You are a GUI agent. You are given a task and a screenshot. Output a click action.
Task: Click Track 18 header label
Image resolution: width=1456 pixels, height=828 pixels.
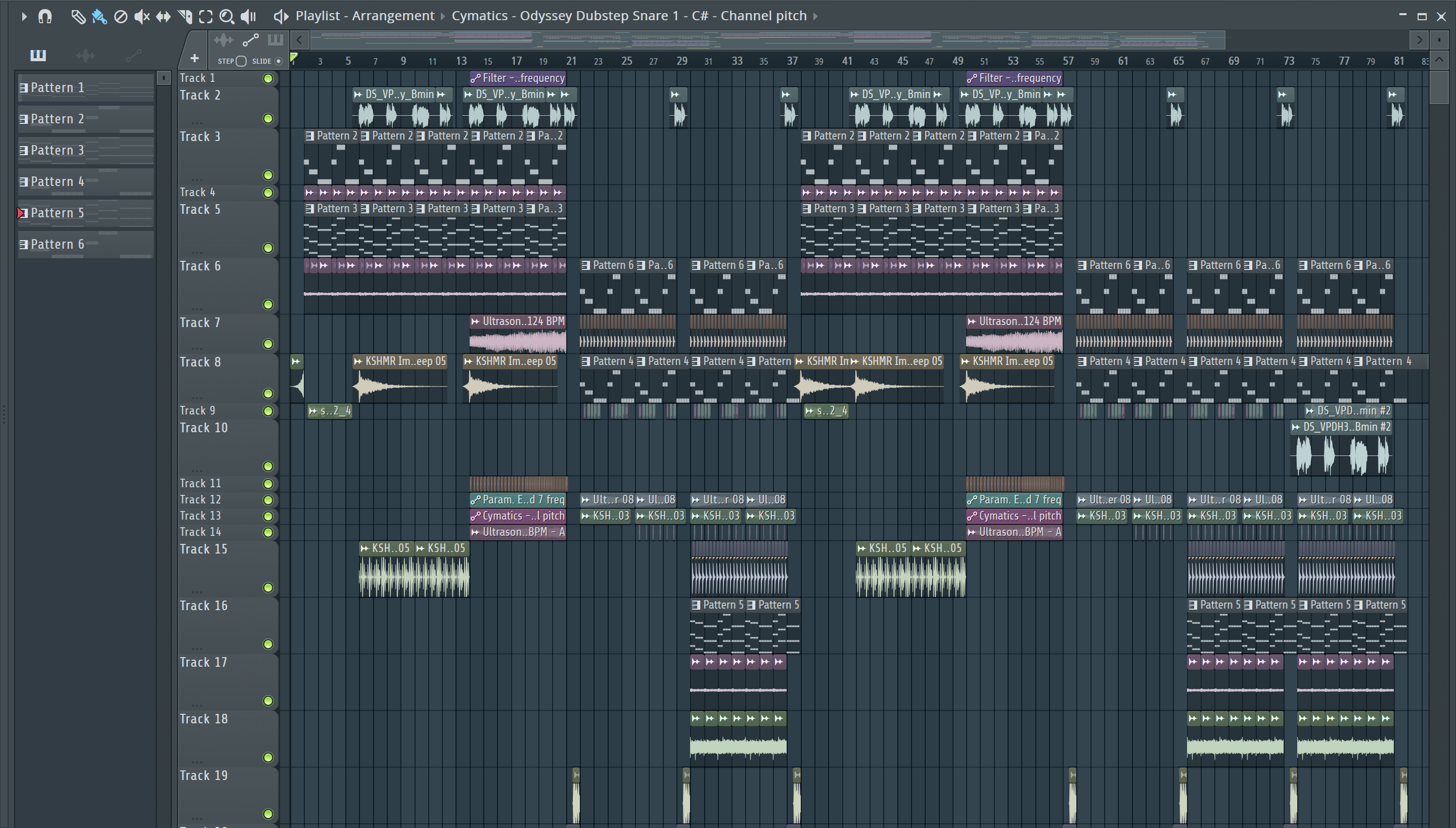(x=204, y=719)
